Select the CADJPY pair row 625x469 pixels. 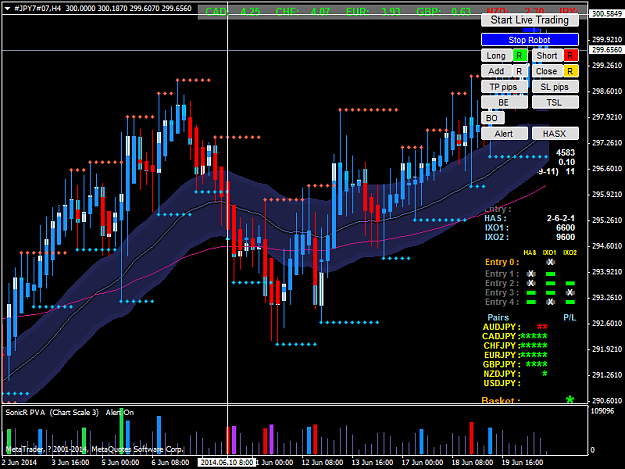515,336
